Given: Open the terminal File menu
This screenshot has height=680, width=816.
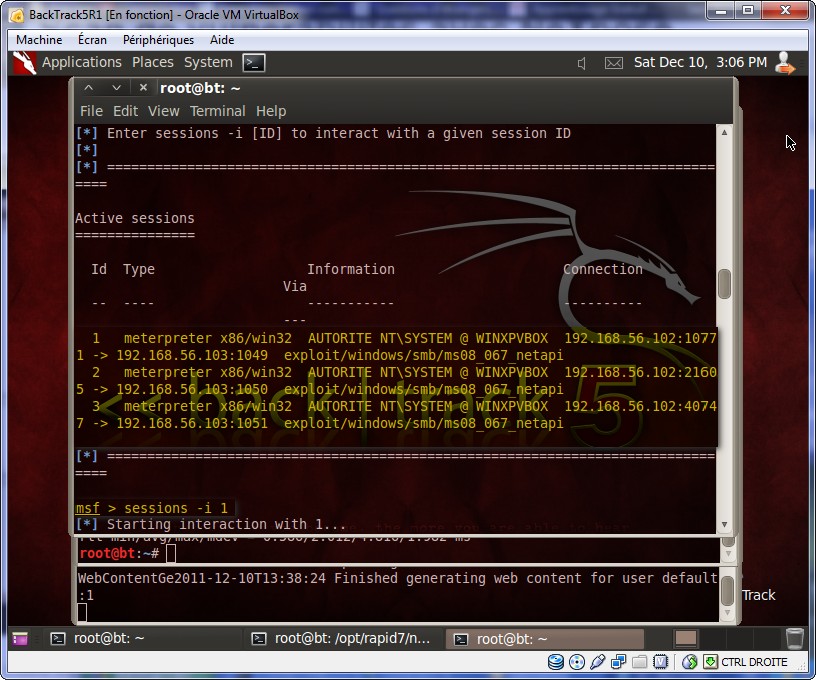Looking at the screenshot, I should pos(91,111).
